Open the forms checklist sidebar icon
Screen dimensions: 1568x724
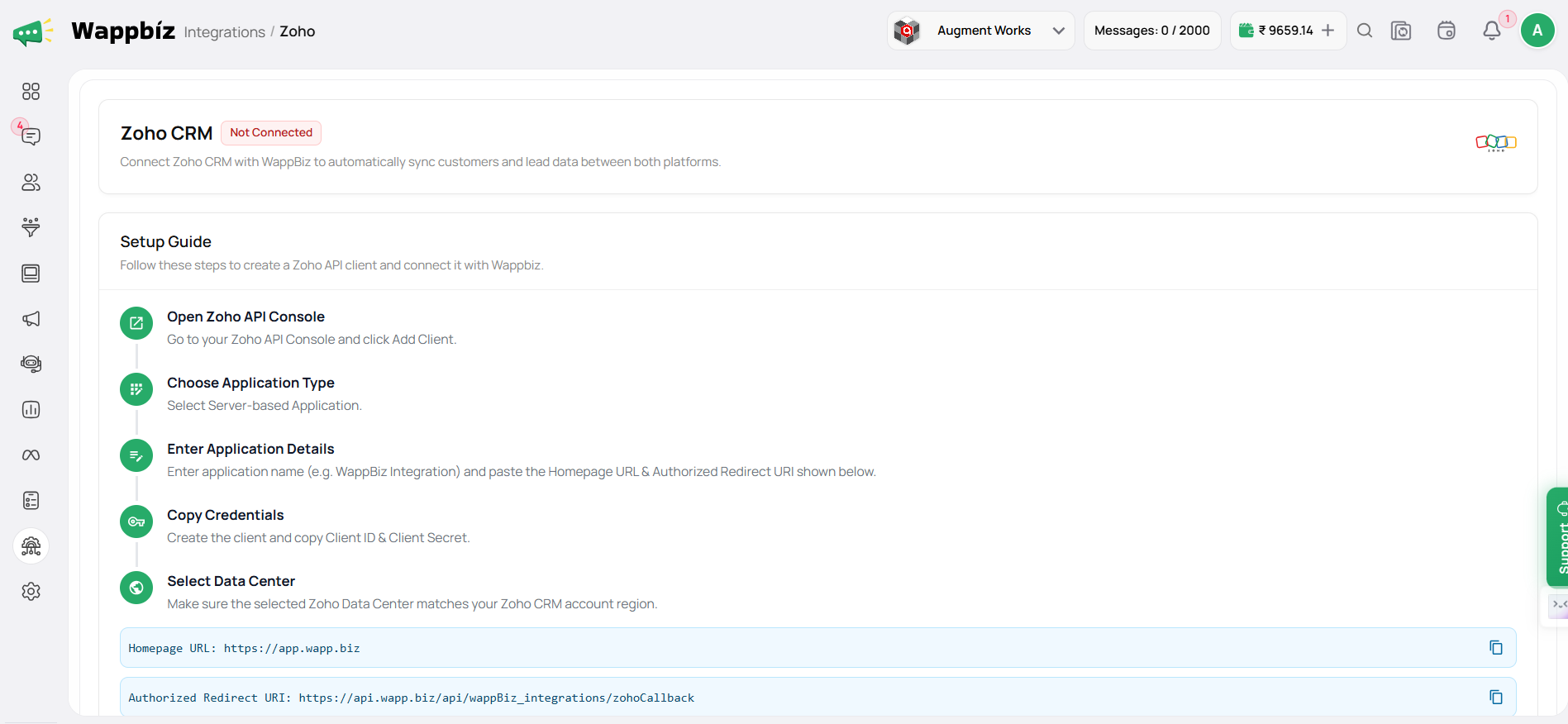tap(31, 501)
